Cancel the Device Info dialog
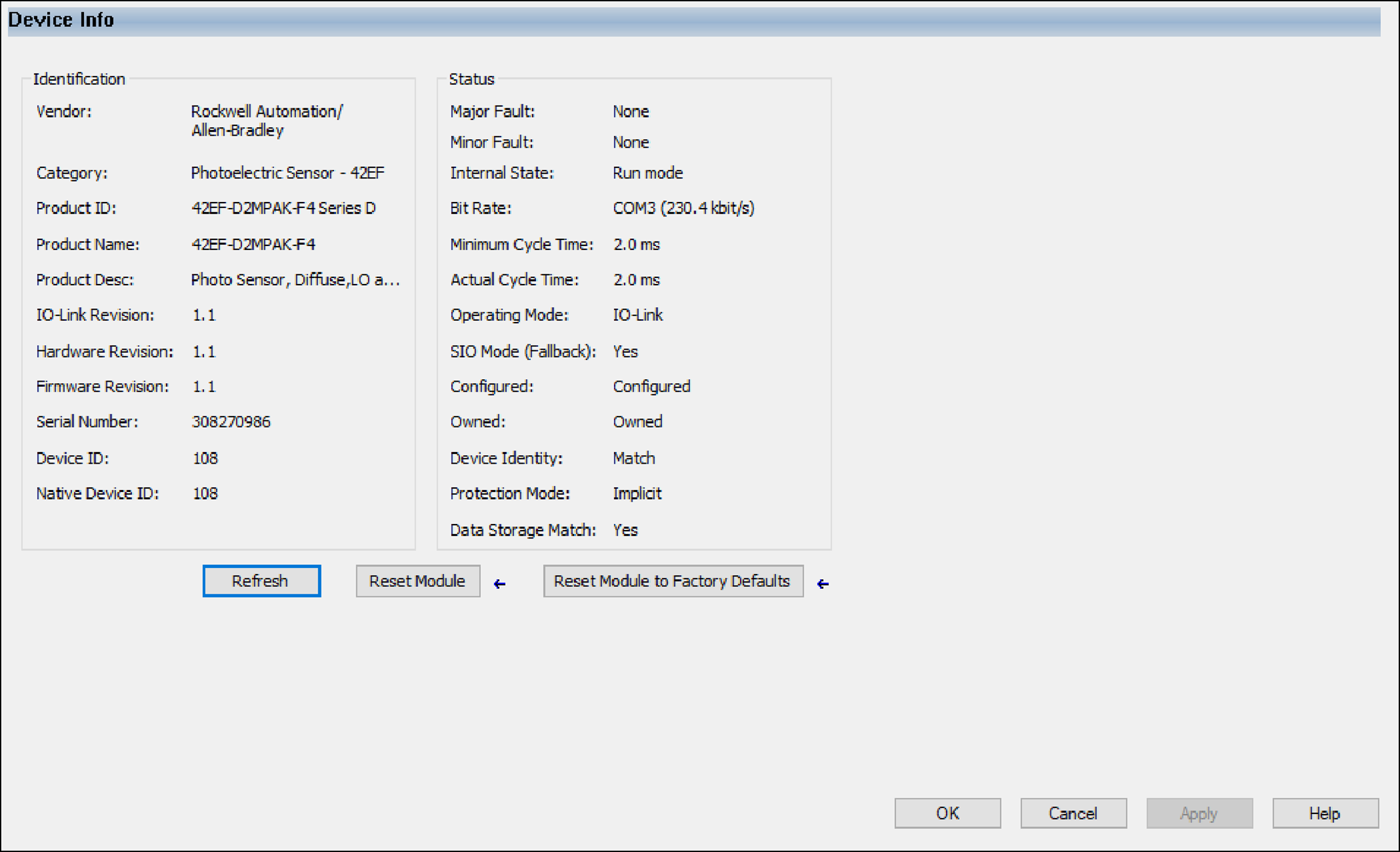 coord(1073,813)
